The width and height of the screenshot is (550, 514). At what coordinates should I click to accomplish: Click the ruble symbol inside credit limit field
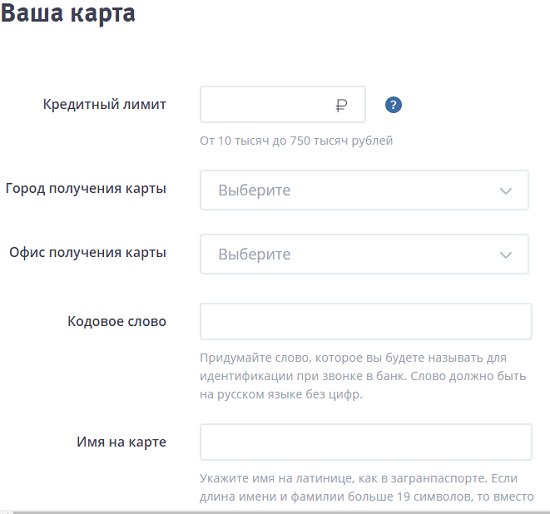(x=341, y=105)
